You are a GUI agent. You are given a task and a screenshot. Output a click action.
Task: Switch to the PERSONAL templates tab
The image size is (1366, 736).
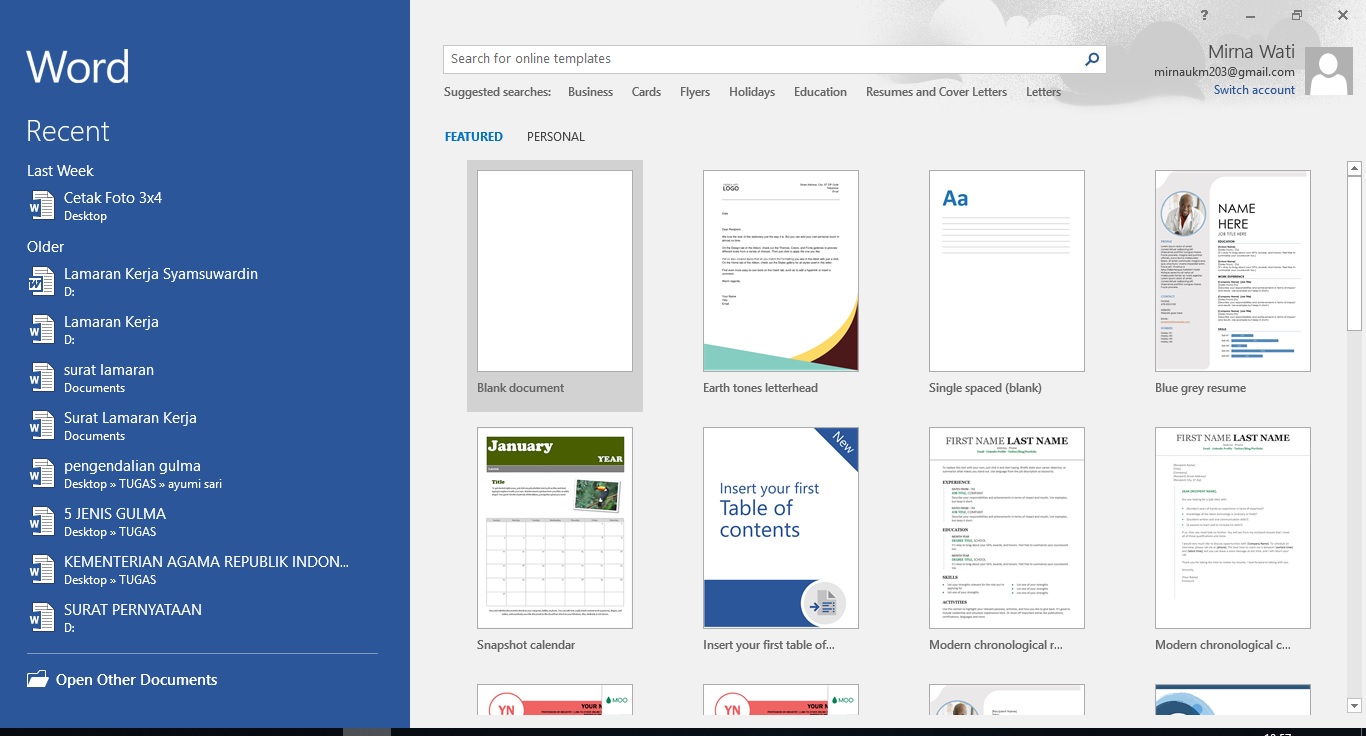pos(556,137)
